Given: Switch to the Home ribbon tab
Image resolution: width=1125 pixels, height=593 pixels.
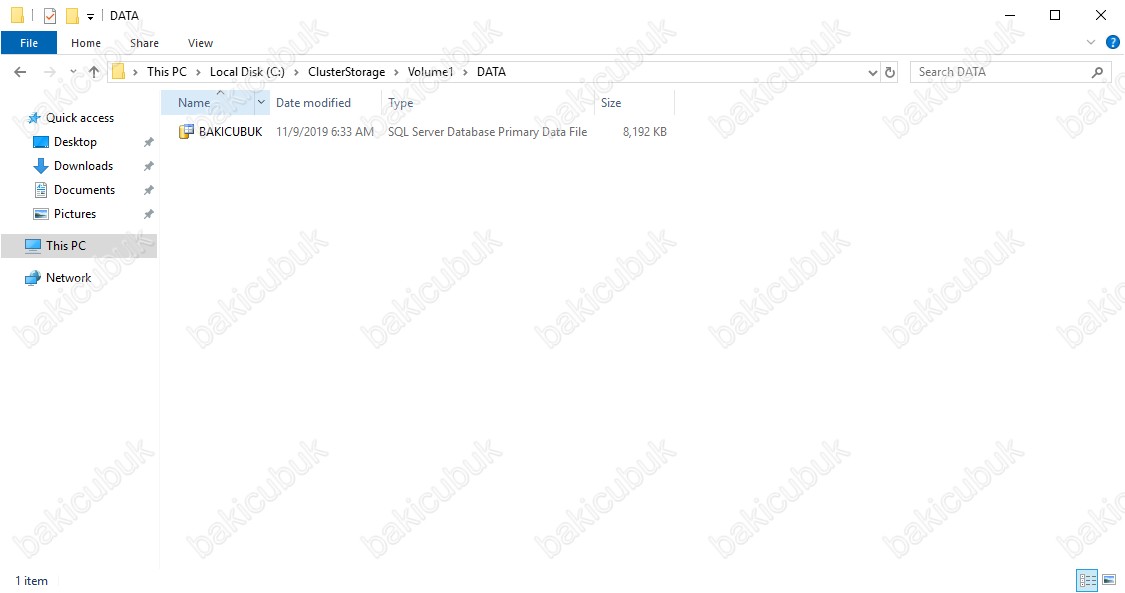Looking at the screenshot, I should tap(86, 43).
